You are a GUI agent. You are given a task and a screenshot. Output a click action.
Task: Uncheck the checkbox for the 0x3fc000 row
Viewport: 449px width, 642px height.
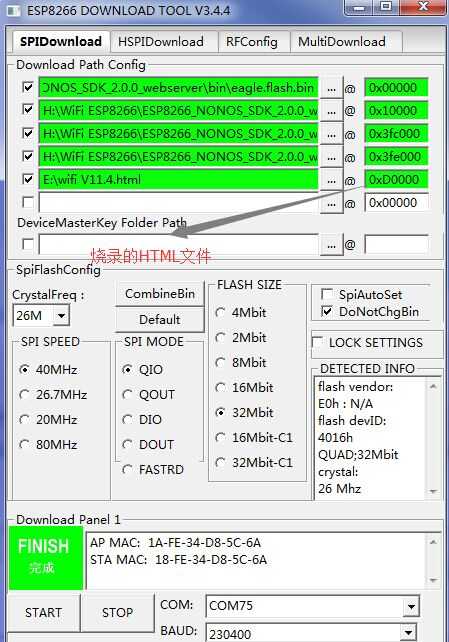[28, 133]
